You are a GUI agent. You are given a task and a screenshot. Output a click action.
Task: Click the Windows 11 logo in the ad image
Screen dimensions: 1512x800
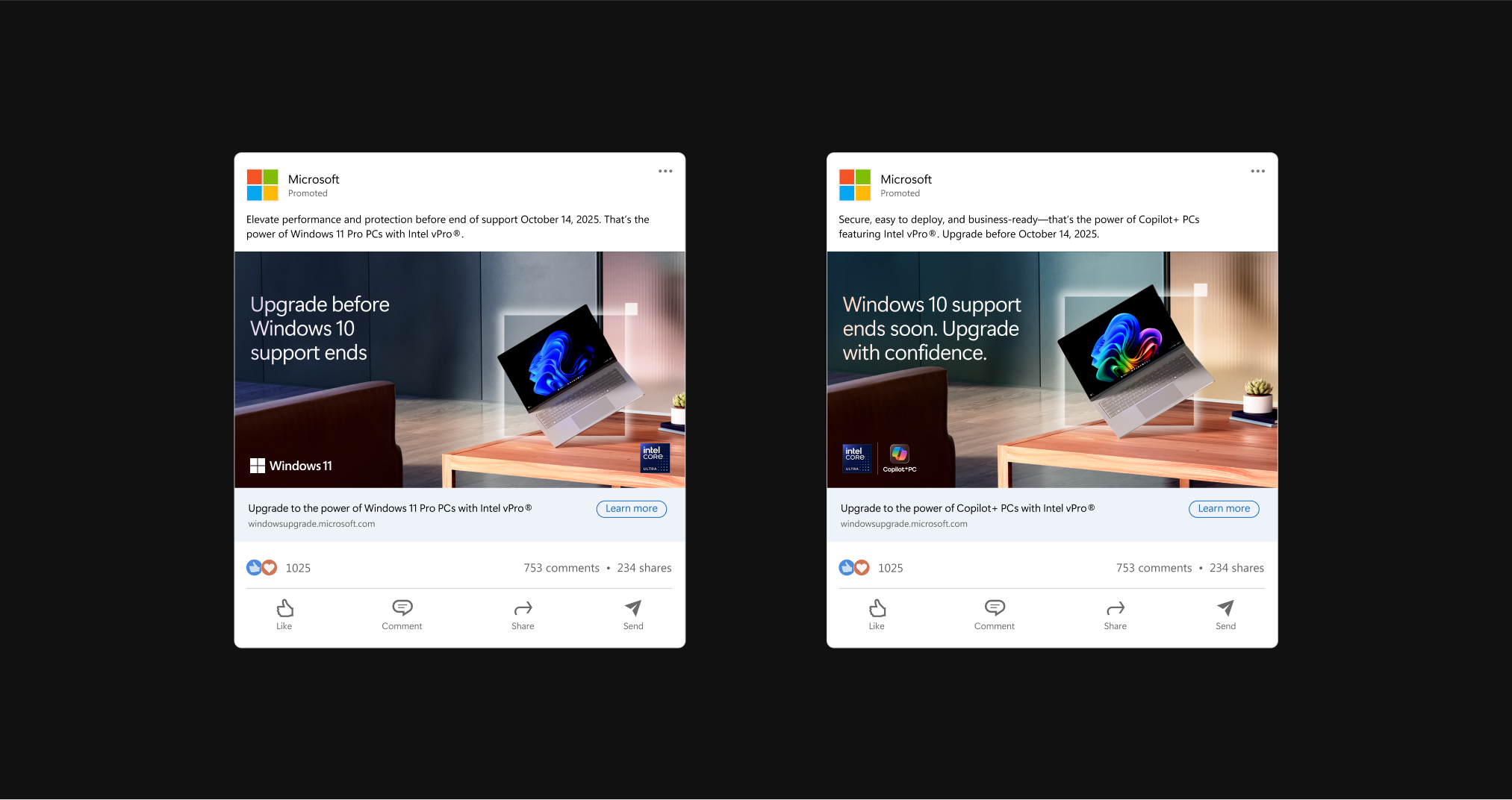pos(291,466)
